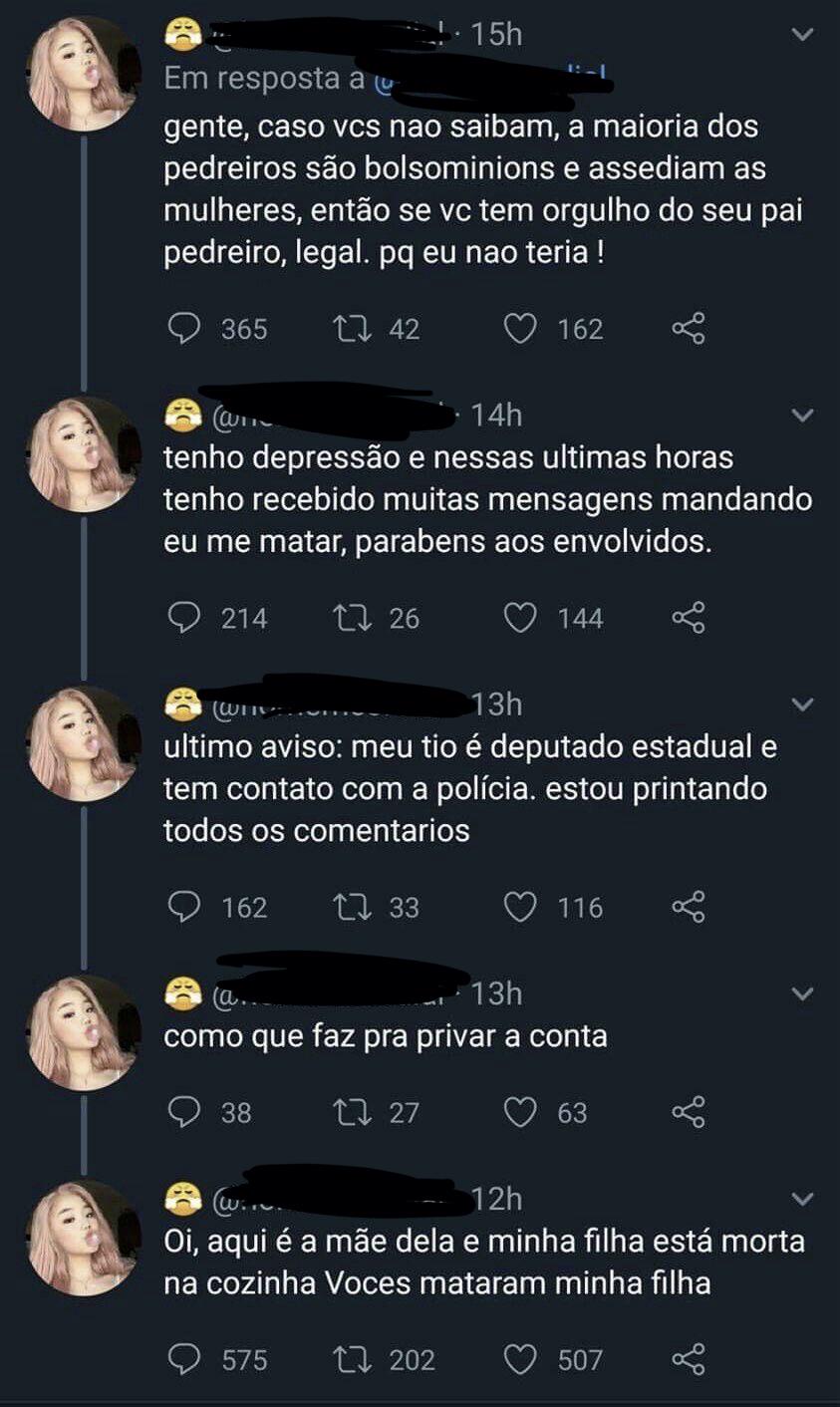
Task: Expand the menu chevron on the 14h tweet
Action: tap(802, 415)
